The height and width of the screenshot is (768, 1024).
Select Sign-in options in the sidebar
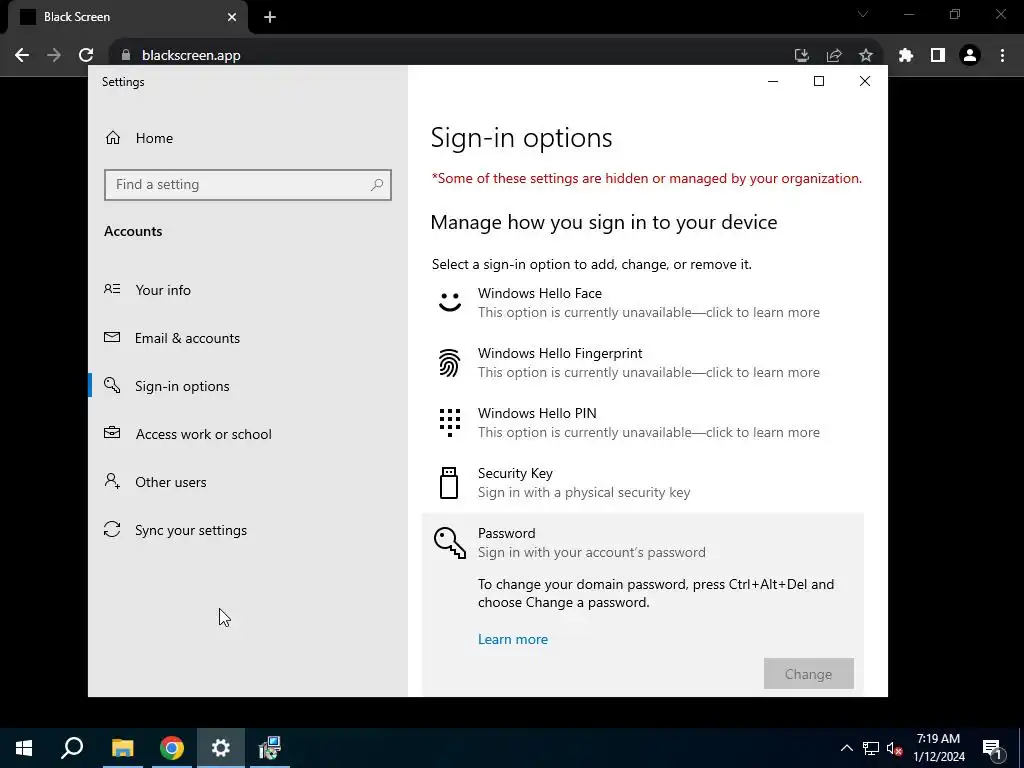point(248,386)
